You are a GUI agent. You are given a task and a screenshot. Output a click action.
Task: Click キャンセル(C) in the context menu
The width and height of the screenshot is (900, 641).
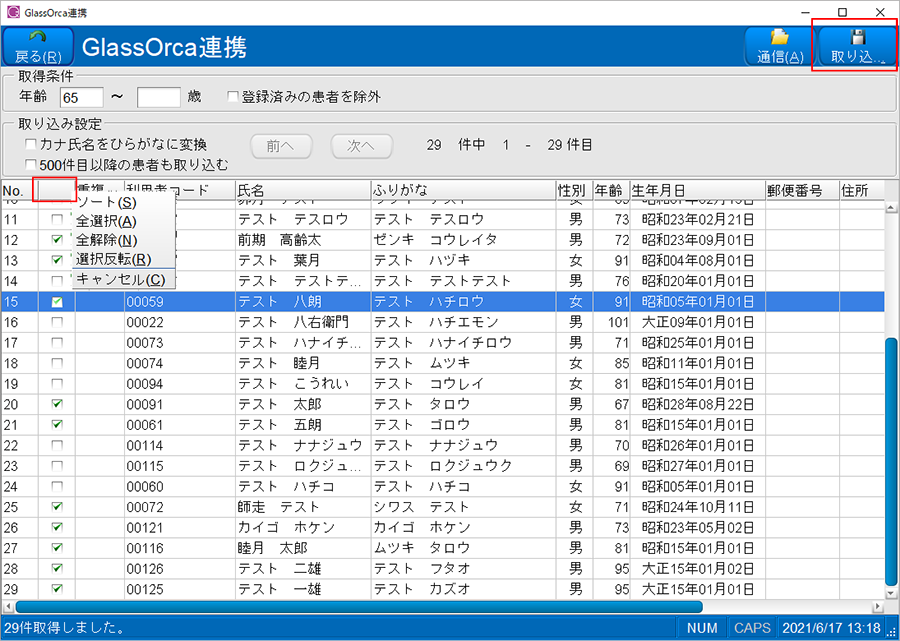(x=120, y=279)
